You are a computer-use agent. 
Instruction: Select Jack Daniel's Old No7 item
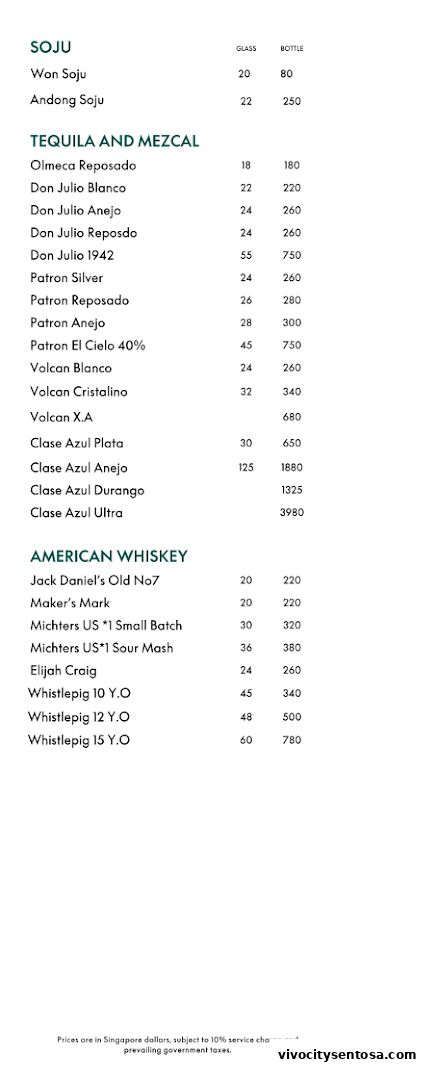pos(94,581)
